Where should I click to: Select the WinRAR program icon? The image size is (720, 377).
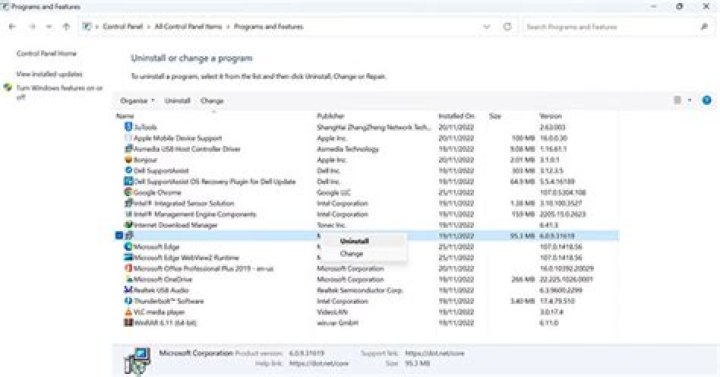pyautogui.click(x=128, y=322)
